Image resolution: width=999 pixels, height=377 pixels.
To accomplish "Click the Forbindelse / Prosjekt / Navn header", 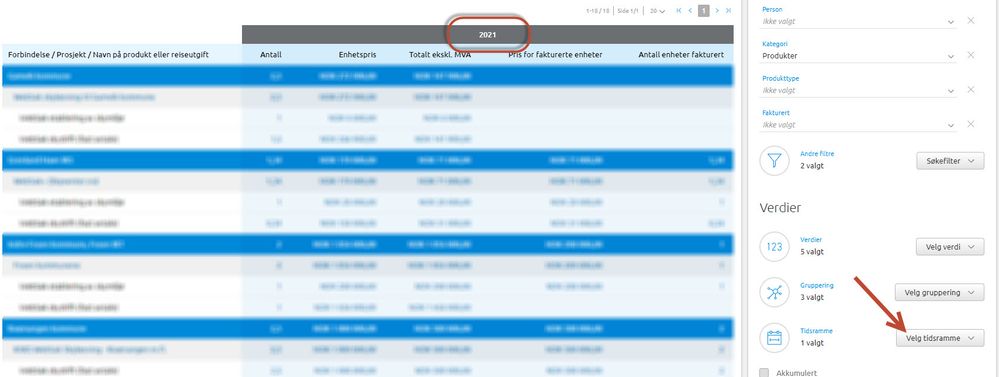I will click(108, 55).
